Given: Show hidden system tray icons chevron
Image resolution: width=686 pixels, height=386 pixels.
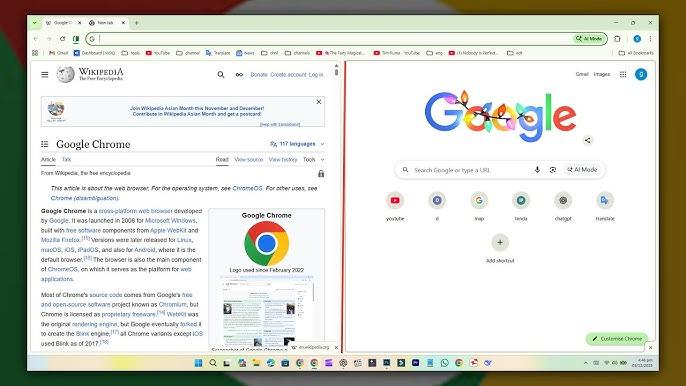Looking at the screenshot, I should pyautogui.click(x=585, y=363).
